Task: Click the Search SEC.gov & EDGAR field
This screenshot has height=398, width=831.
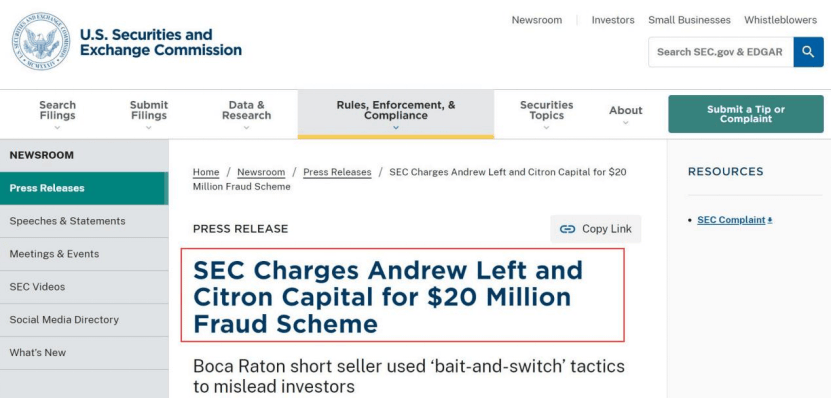Action: (x=720, y=52)
